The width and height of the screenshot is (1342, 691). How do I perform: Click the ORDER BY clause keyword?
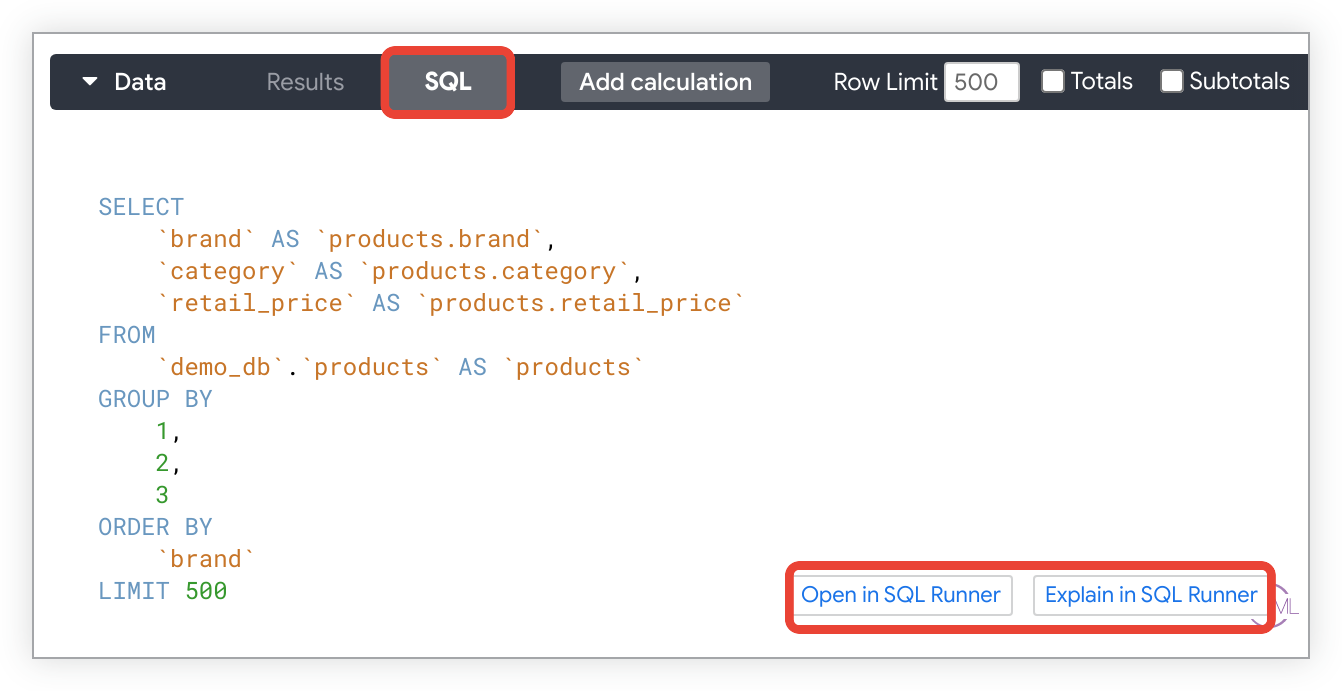155,527
